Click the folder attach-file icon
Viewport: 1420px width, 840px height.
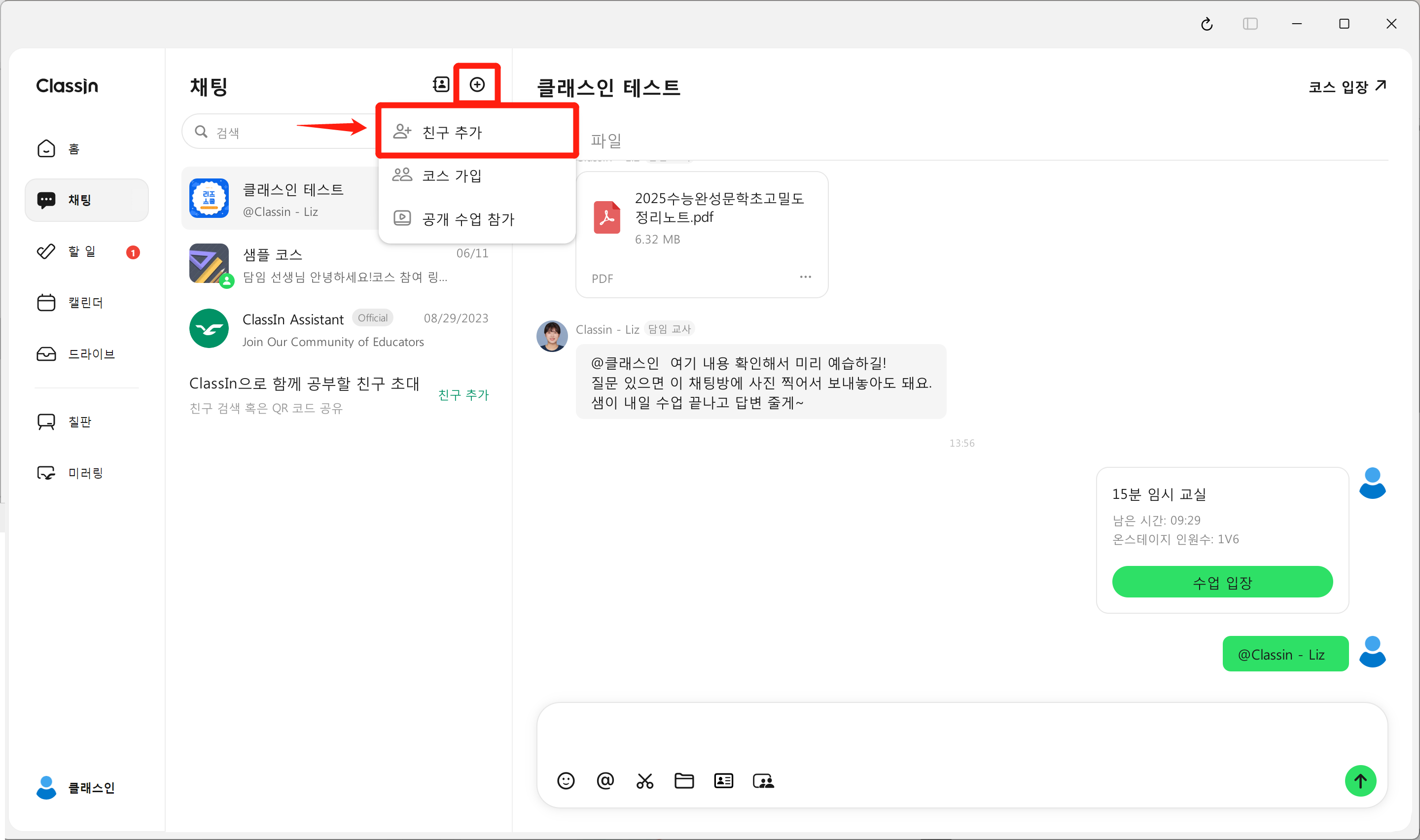(x=684, y=781)
